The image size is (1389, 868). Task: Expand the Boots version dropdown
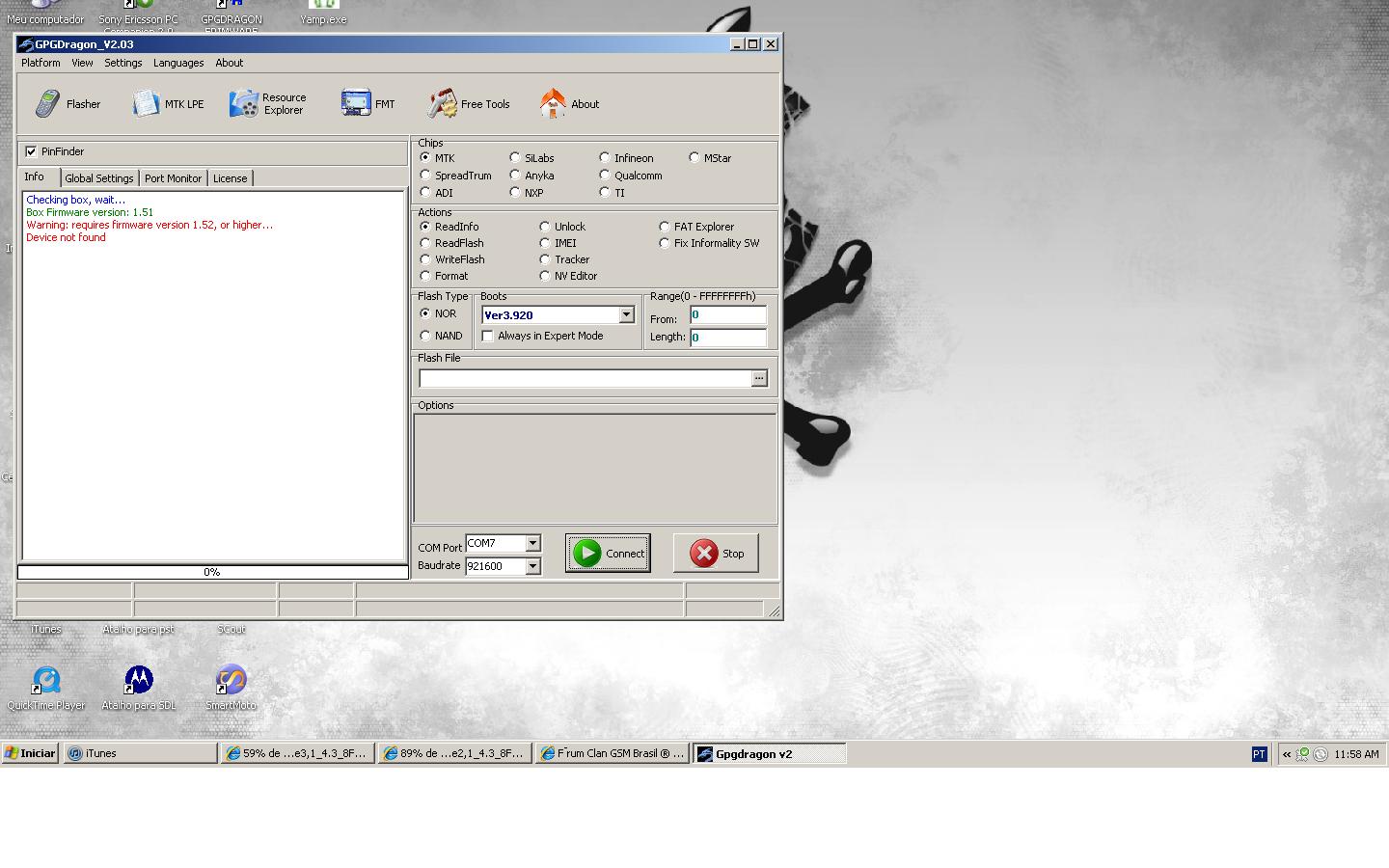[x=626, y=314]
